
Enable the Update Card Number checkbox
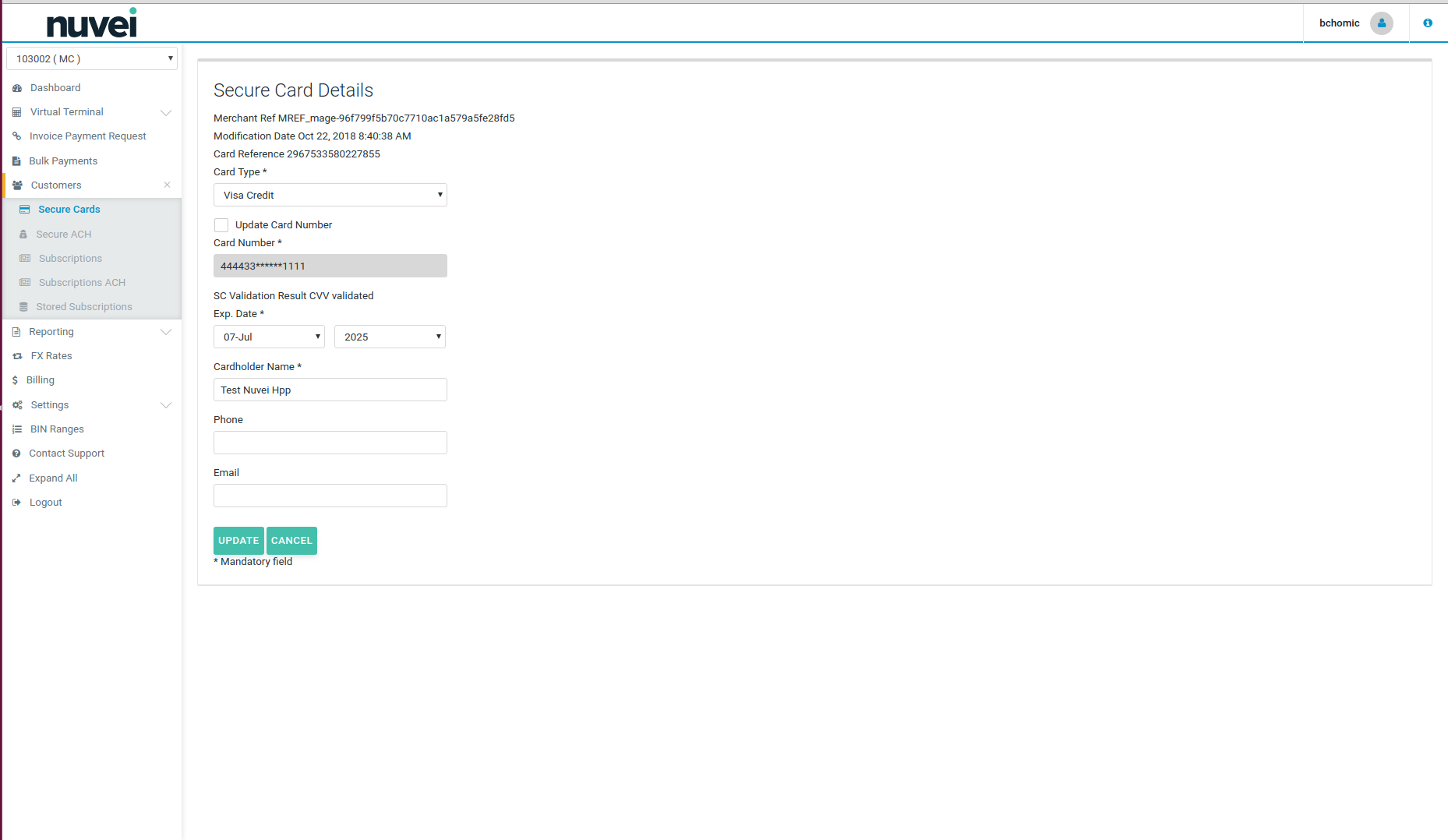[x=221, y=225]
